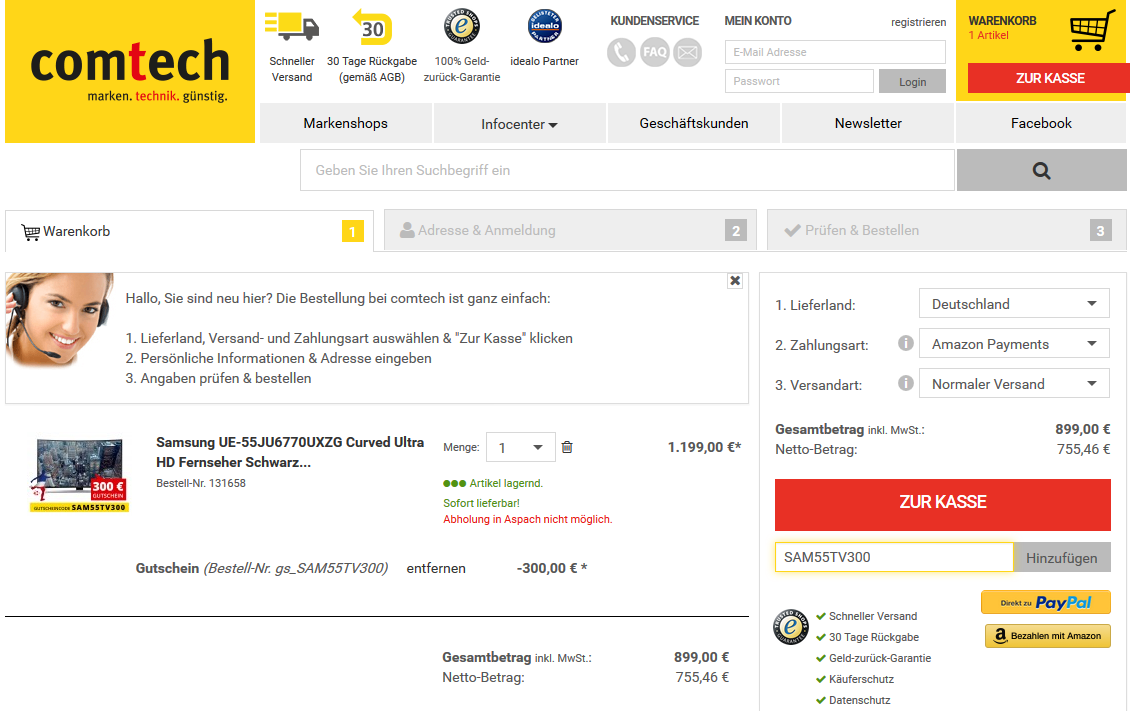Open the FAQ customer service icon
This screenshot has width=1130, height=711.
coord(654,52)
